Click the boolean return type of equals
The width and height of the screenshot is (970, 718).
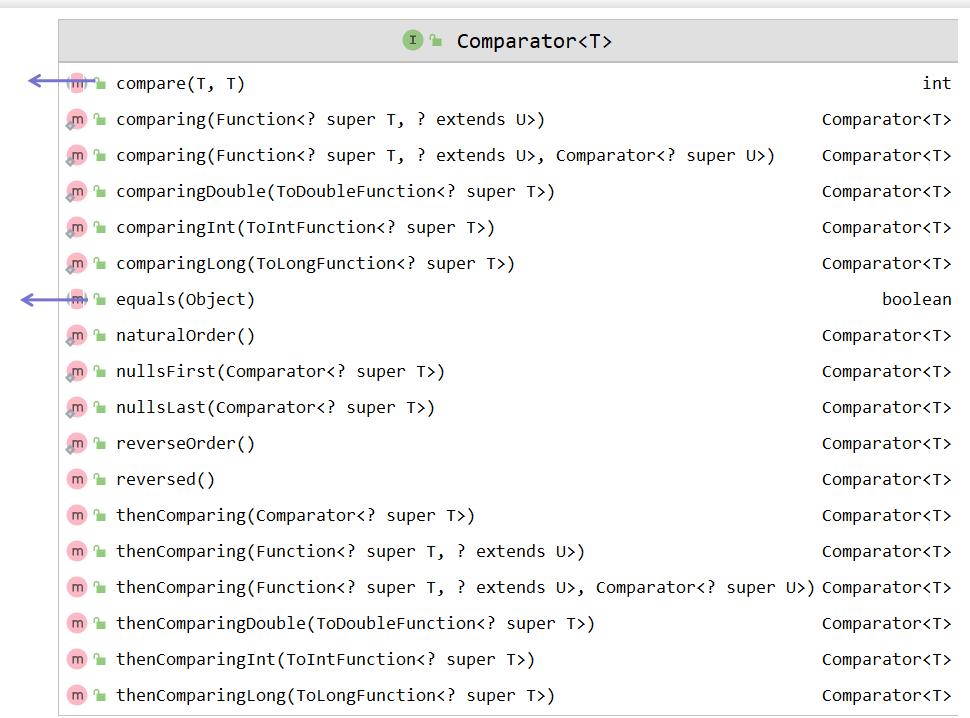pyautogui.click(x=917, y=299)
